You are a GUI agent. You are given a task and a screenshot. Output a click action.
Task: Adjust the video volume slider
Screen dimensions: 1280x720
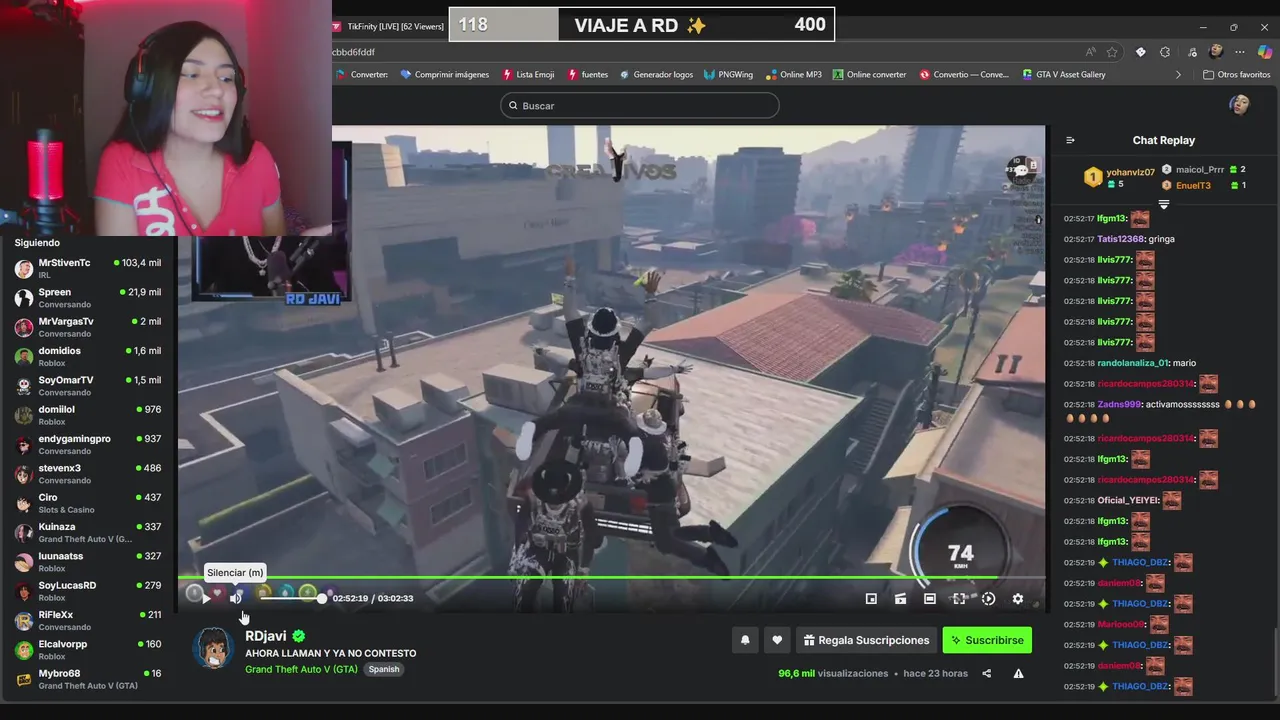click(291, 598)
